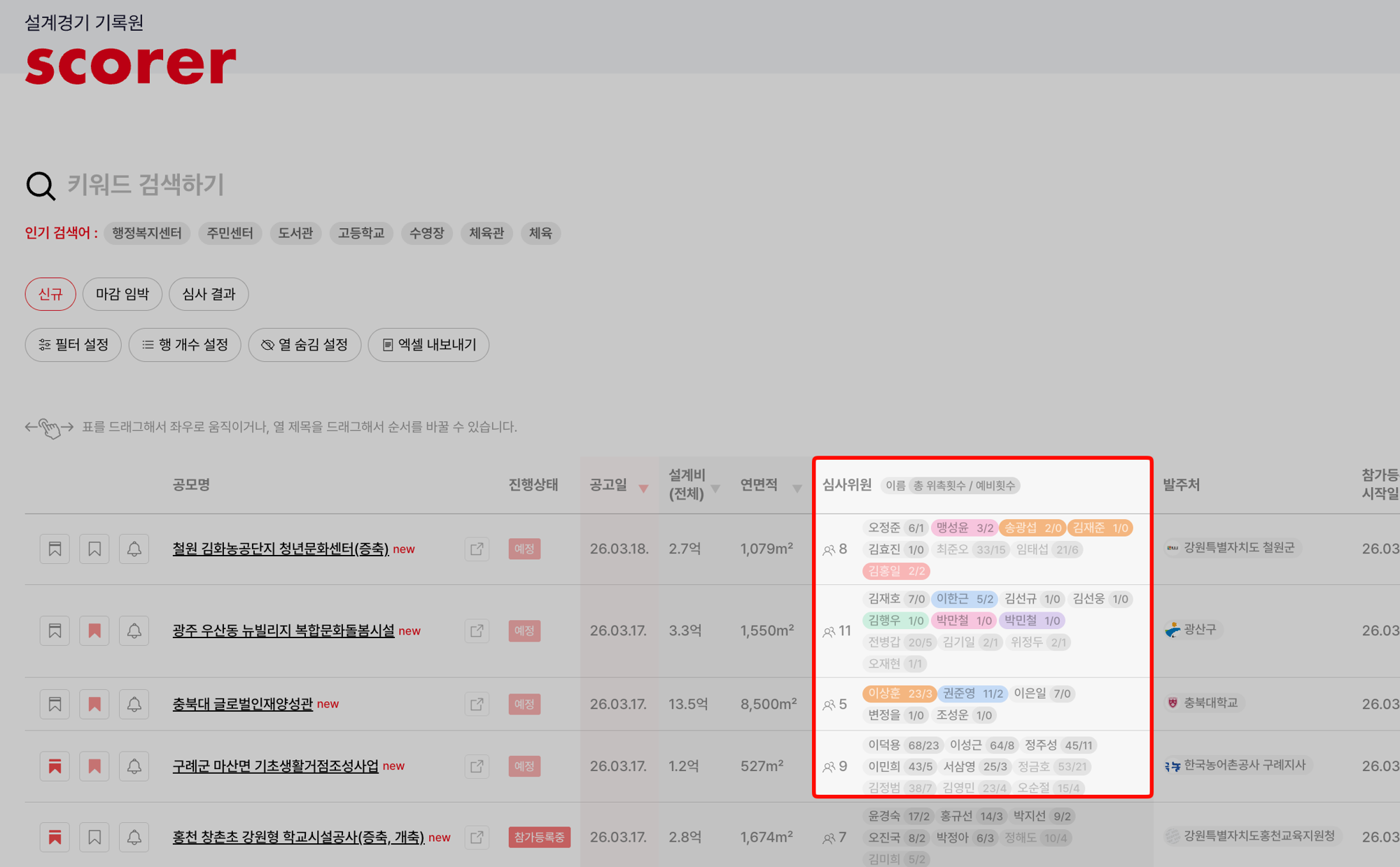Sort by 공고일 column arrow
This screenshot has width=1400, height=867.
point(643,488)
